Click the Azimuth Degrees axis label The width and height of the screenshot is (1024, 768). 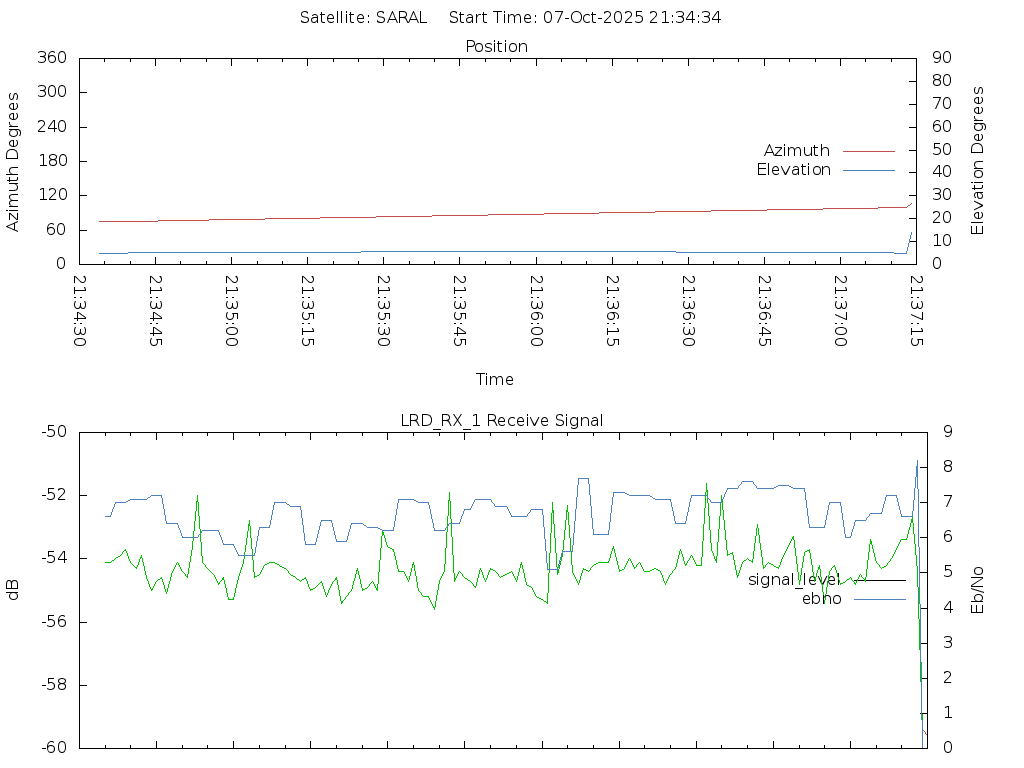click(x=13, y=161)
